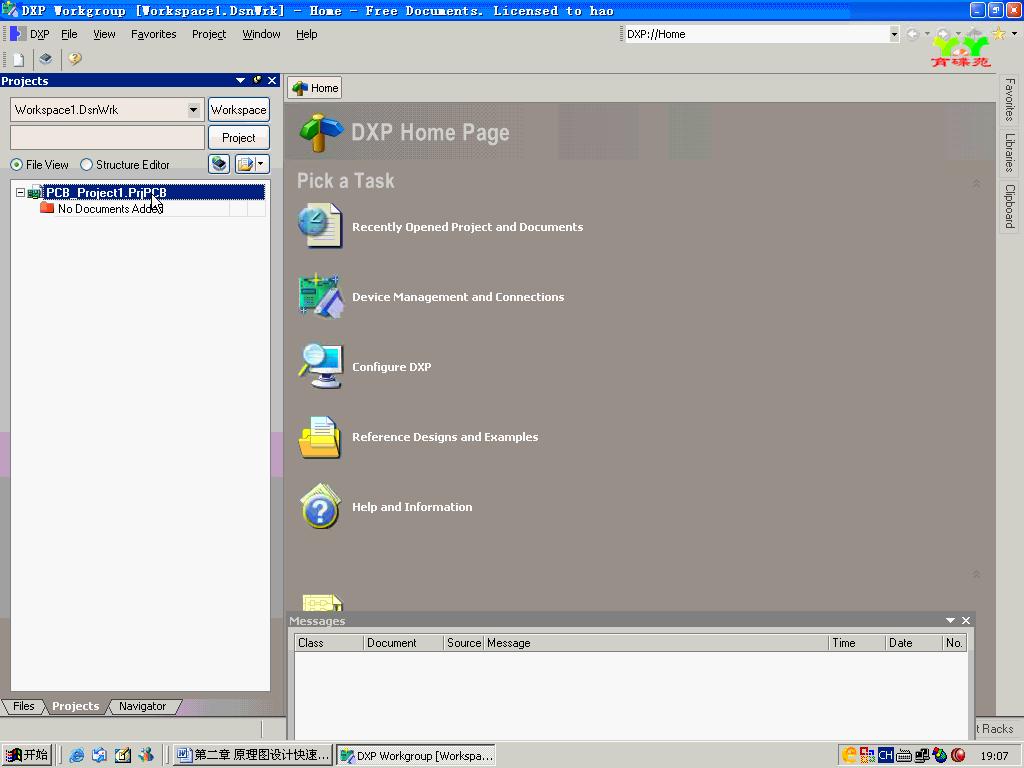This screenshot has height=768, width=1024.
Task: Open the Libraries side panel tab
Action: click(x=1010, y=153)
